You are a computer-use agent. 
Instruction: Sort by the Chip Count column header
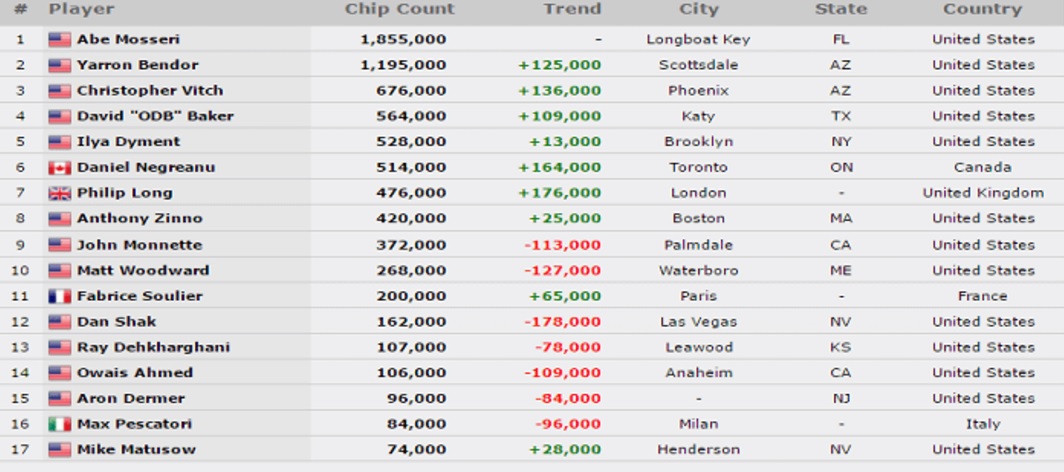point(400,9)
